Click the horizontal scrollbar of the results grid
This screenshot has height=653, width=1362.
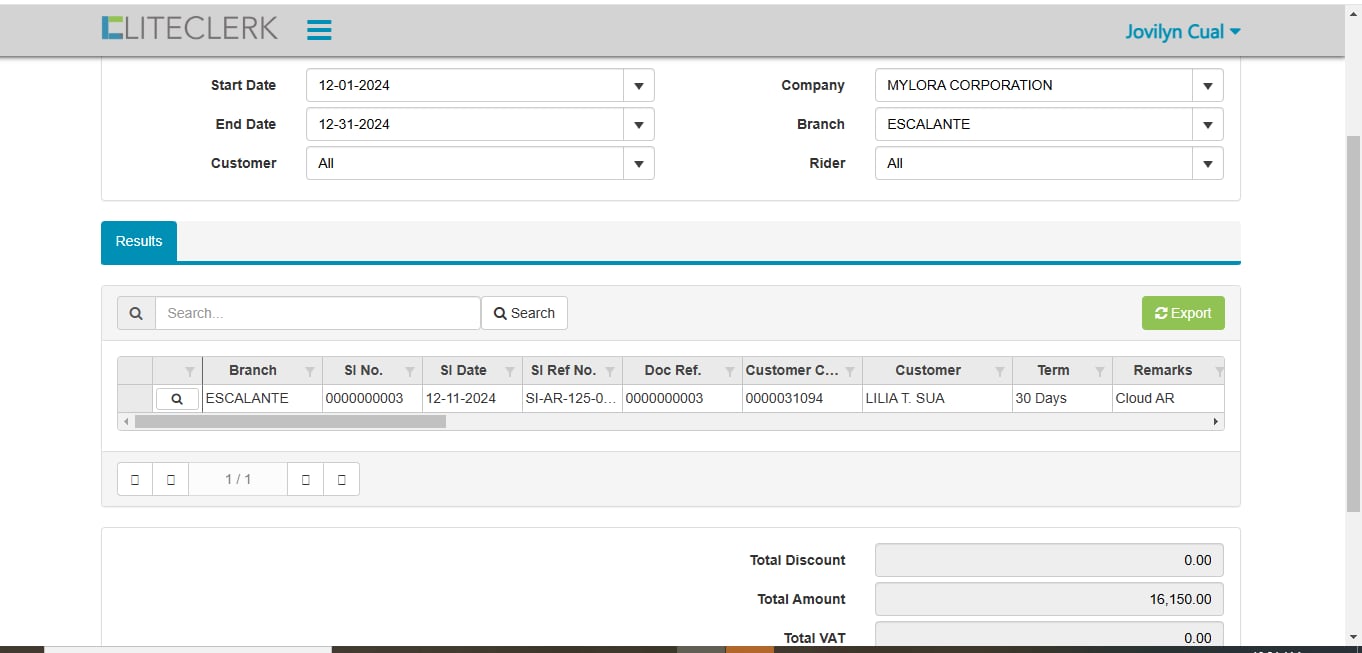tap(290, 422)
